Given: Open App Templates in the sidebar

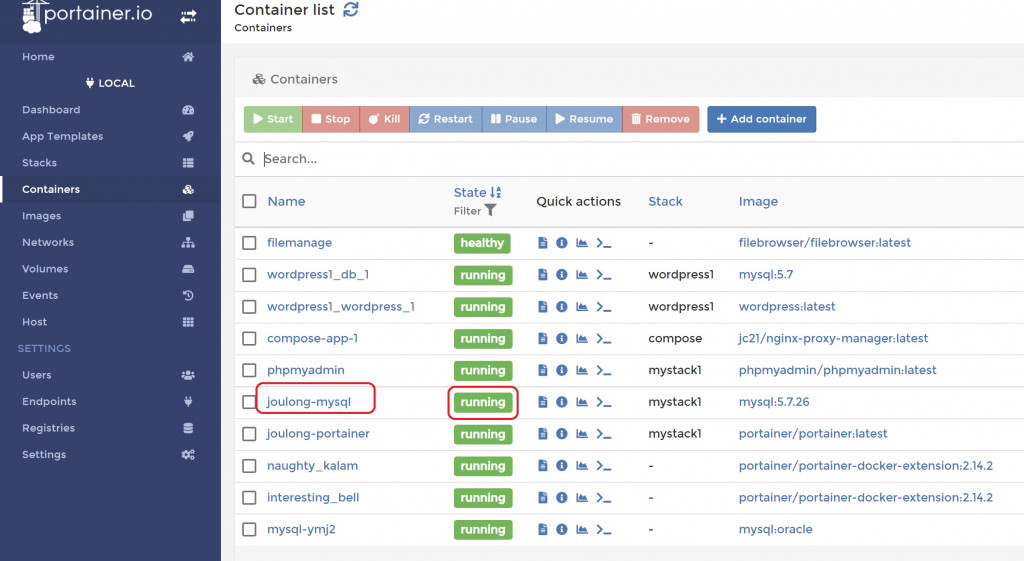Looking at the screenshot, I should (x=108, y=136).
